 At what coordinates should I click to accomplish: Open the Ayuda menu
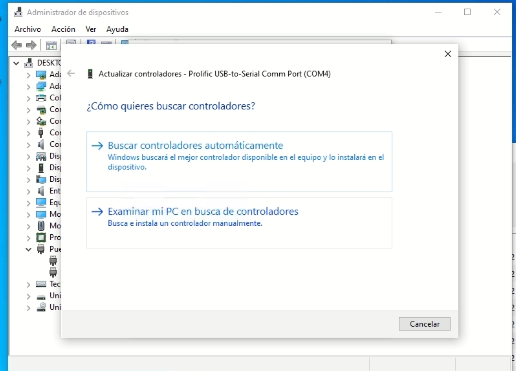pyautogui.click(x=117, y=29)
